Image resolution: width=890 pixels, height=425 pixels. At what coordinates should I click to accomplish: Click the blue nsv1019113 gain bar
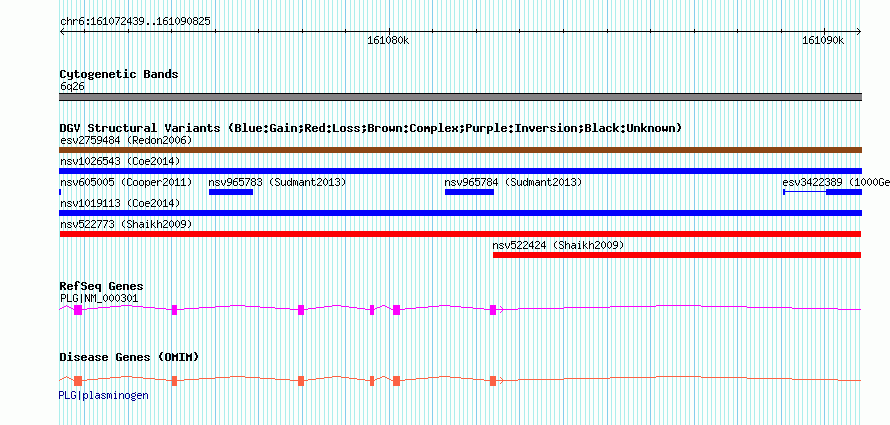click(x=460, y=213)
